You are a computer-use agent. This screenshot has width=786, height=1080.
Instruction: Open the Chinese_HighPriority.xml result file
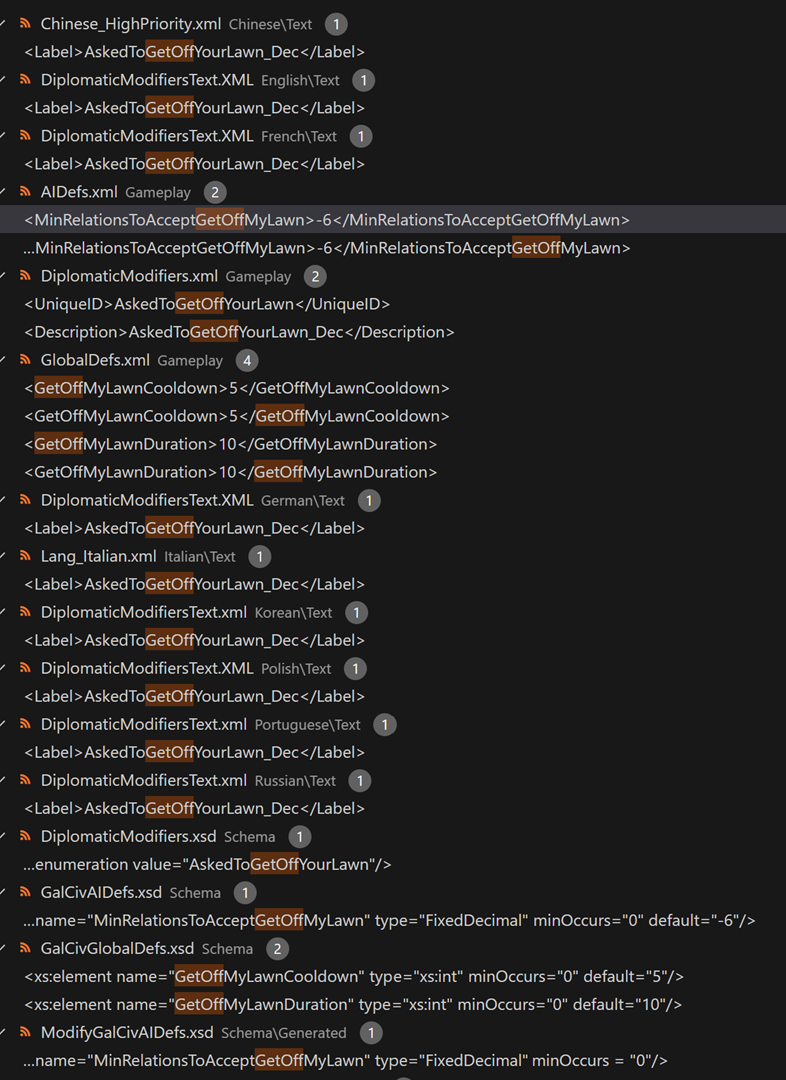tap(393, 23)
